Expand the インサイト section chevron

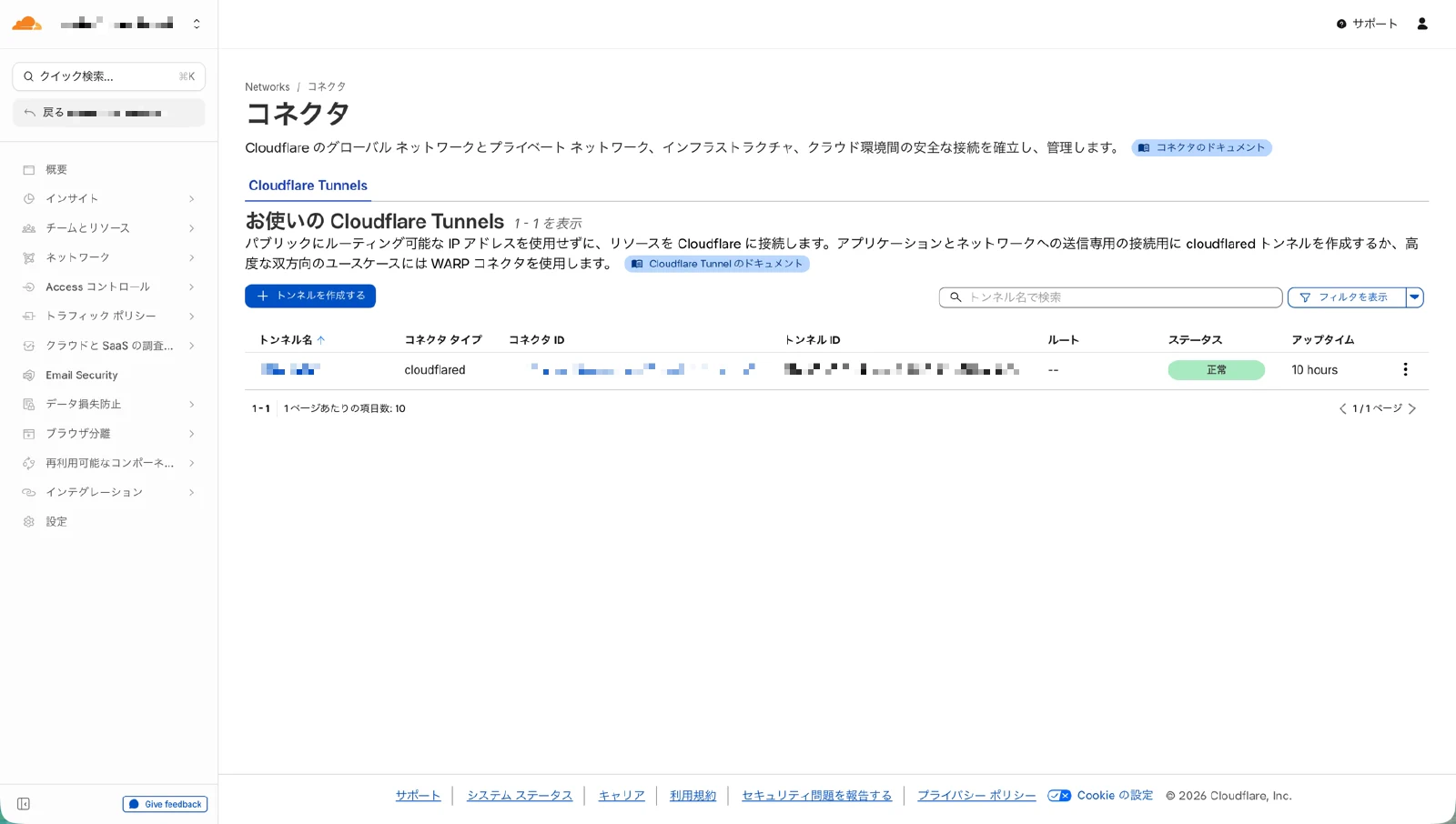click(x=191, y=198)
